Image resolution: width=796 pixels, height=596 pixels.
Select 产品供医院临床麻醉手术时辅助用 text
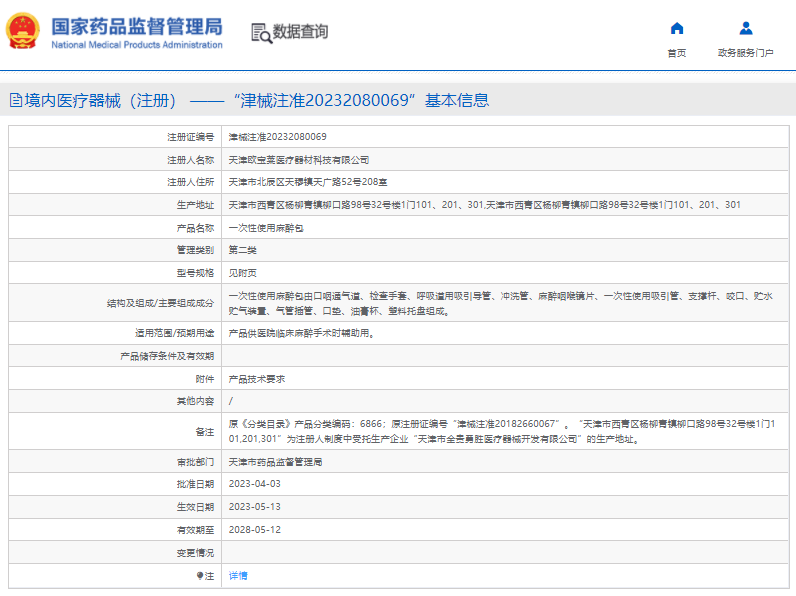pos(301,333)
